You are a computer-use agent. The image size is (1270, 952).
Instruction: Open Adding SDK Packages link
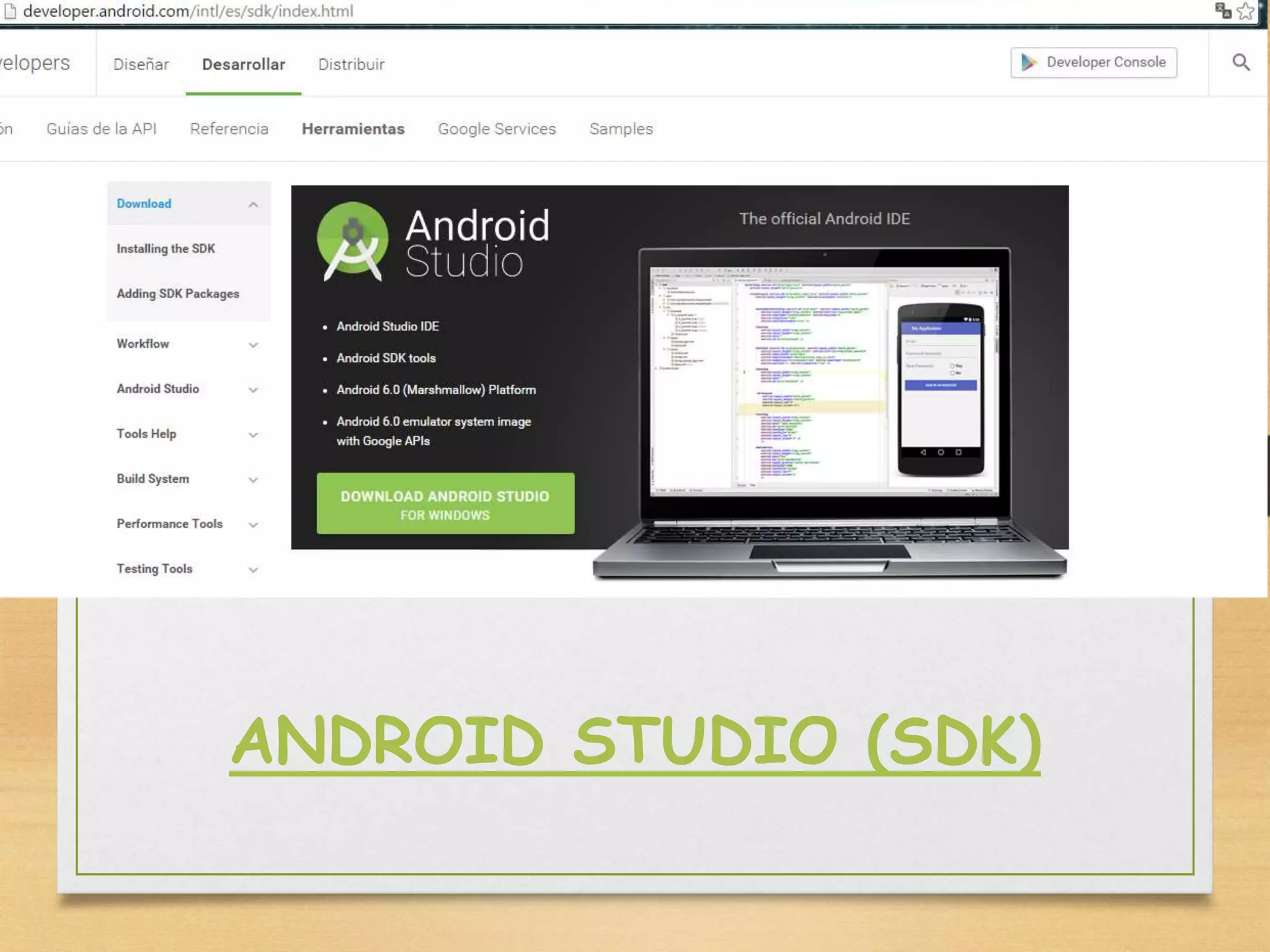[178, 294]
